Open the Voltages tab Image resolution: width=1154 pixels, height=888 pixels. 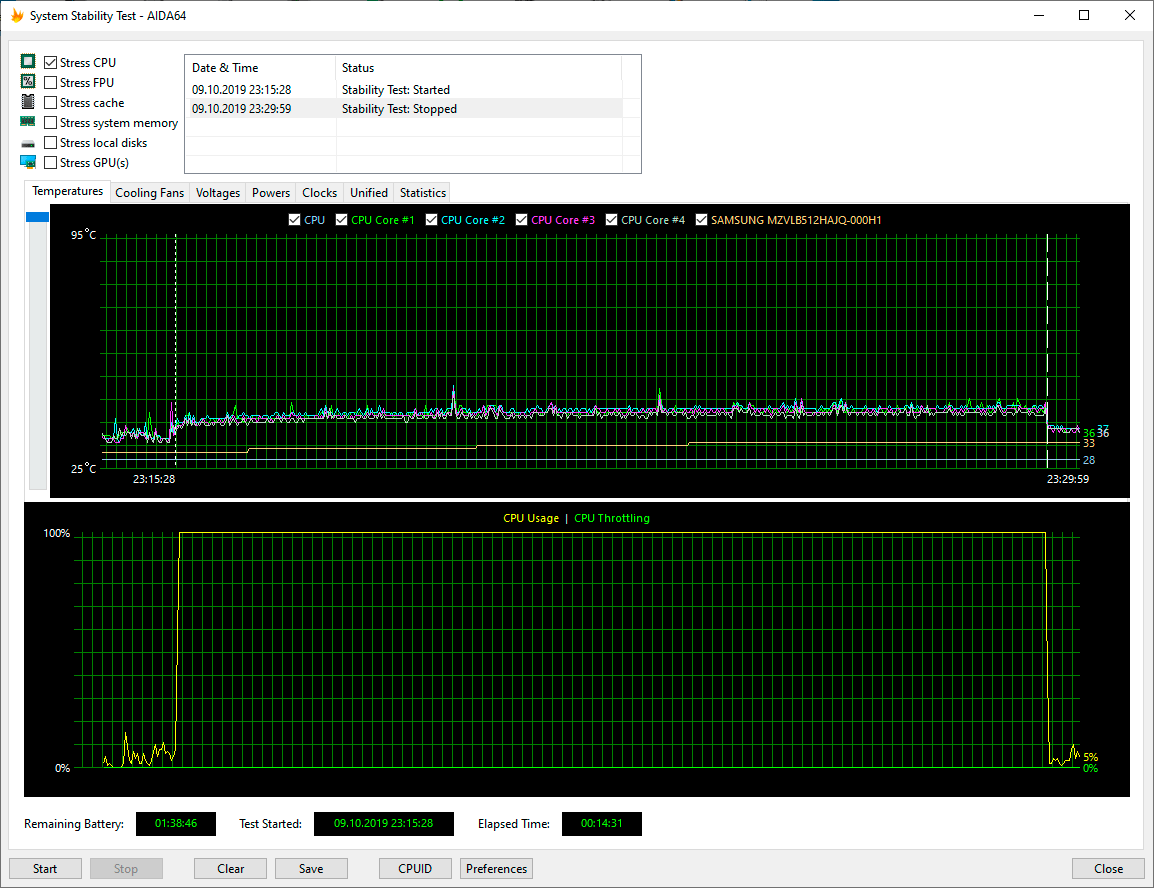pyautogui.click(x=218, y=193)
